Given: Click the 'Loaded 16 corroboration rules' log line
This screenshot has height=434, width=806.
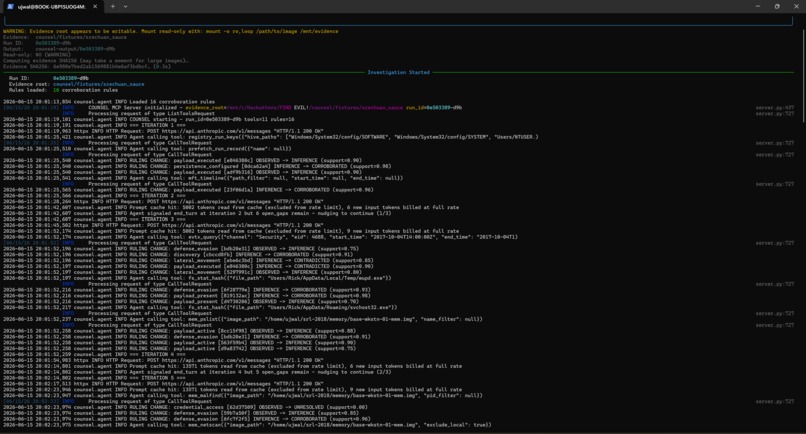Looking at the screenshot, I should tap(109, 102).
